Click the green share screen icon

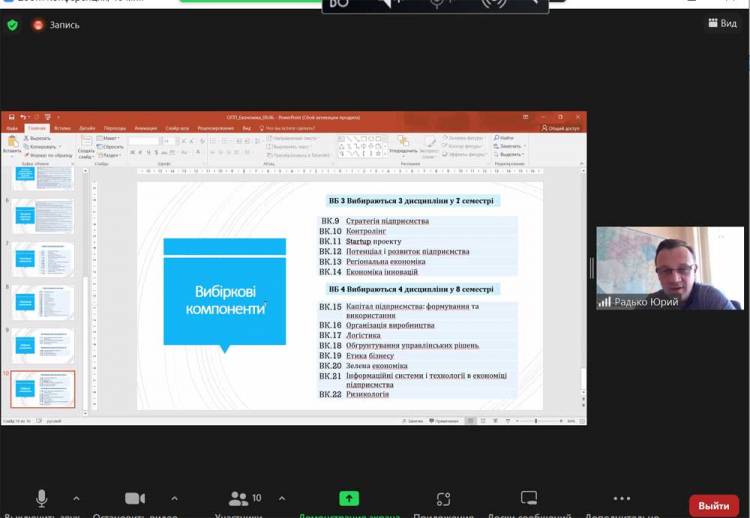pos(349,498)
